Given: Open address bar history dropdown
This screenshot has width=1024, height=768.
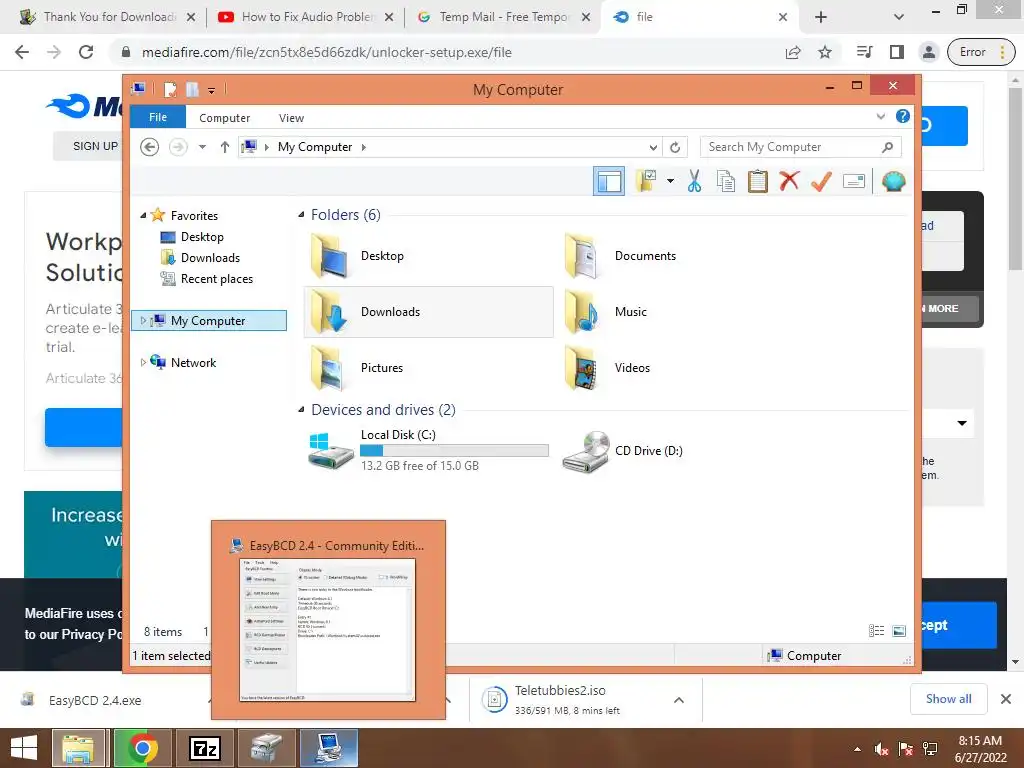Looking at the screenshot, I should [652, 148].
